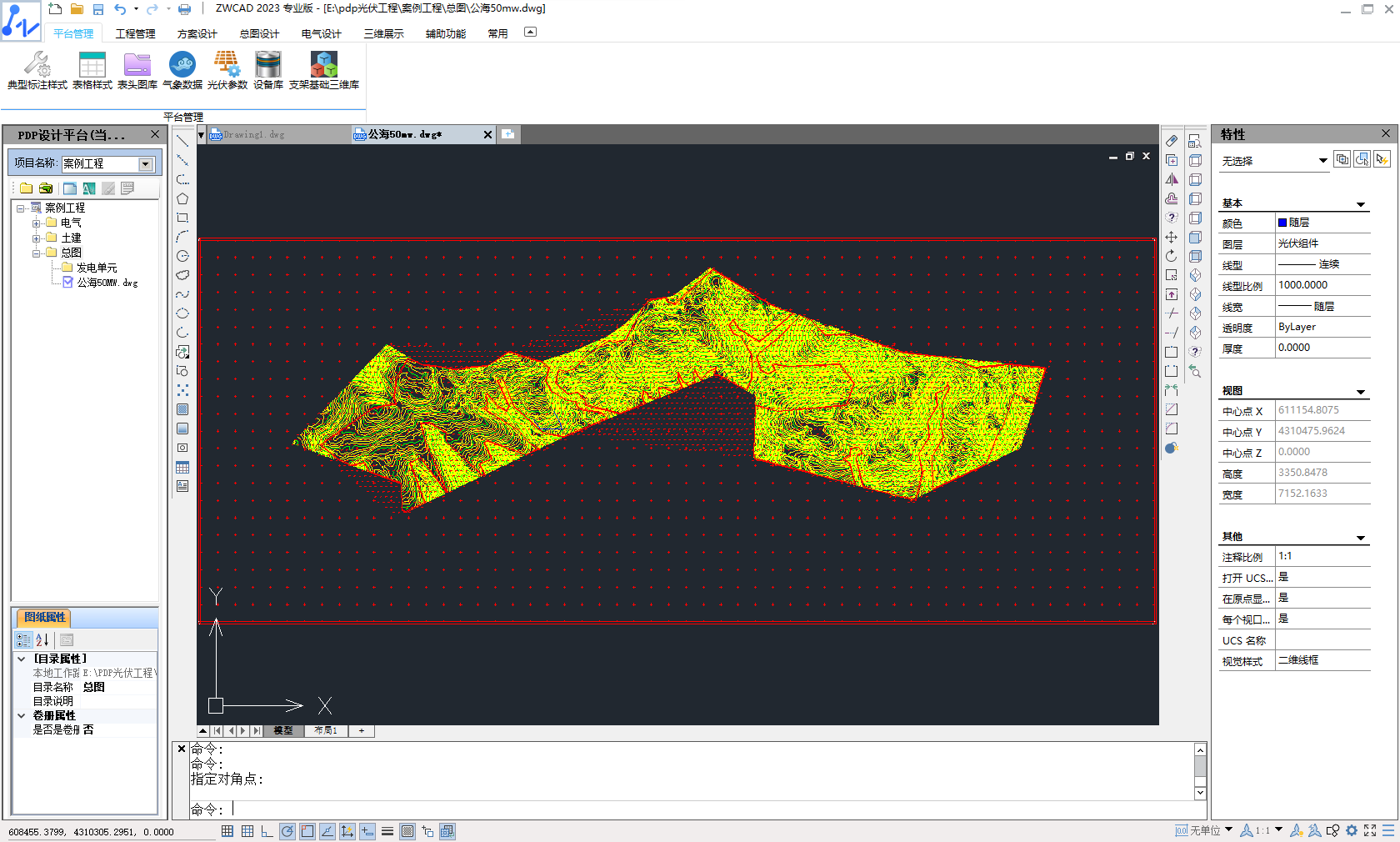Open the 气象数据 weather data tool

(182, 70)
